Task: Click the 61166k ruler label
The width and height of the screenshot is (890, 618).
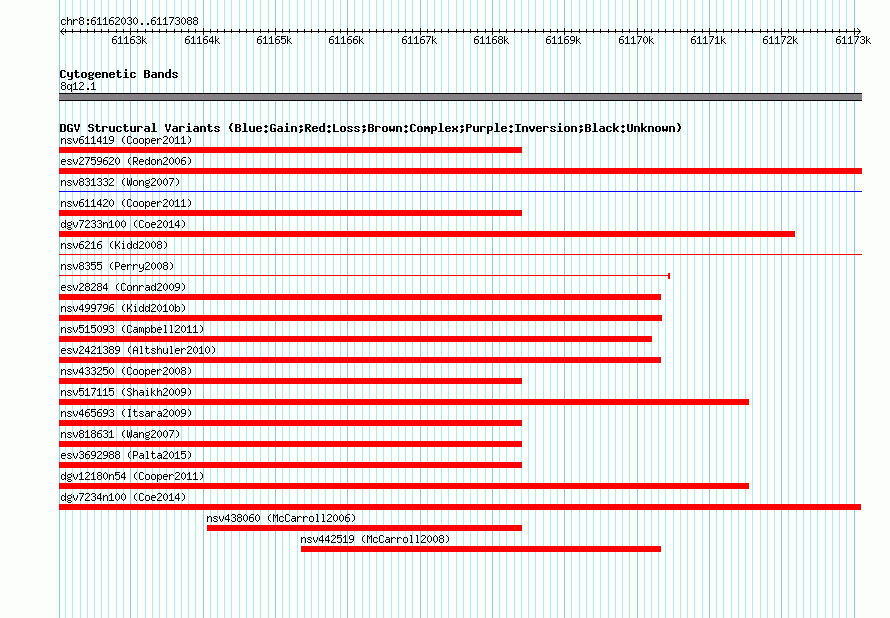Action: pos(346,40)
